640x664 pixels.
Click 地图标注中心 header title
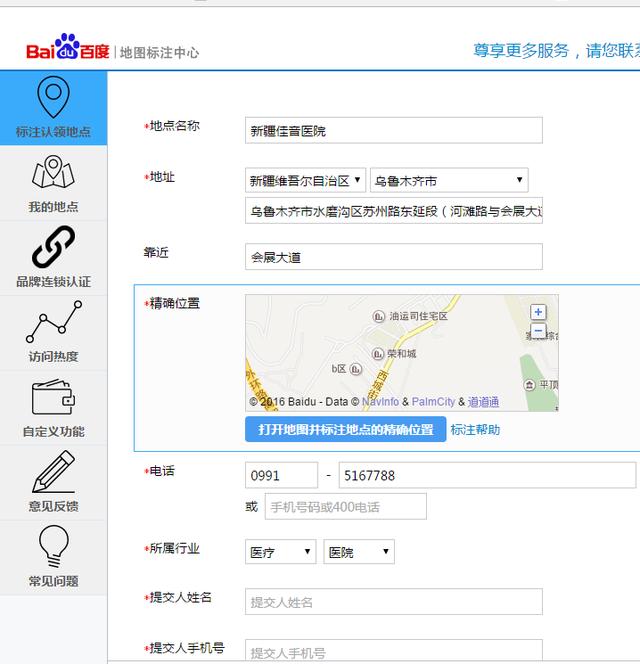159,53
